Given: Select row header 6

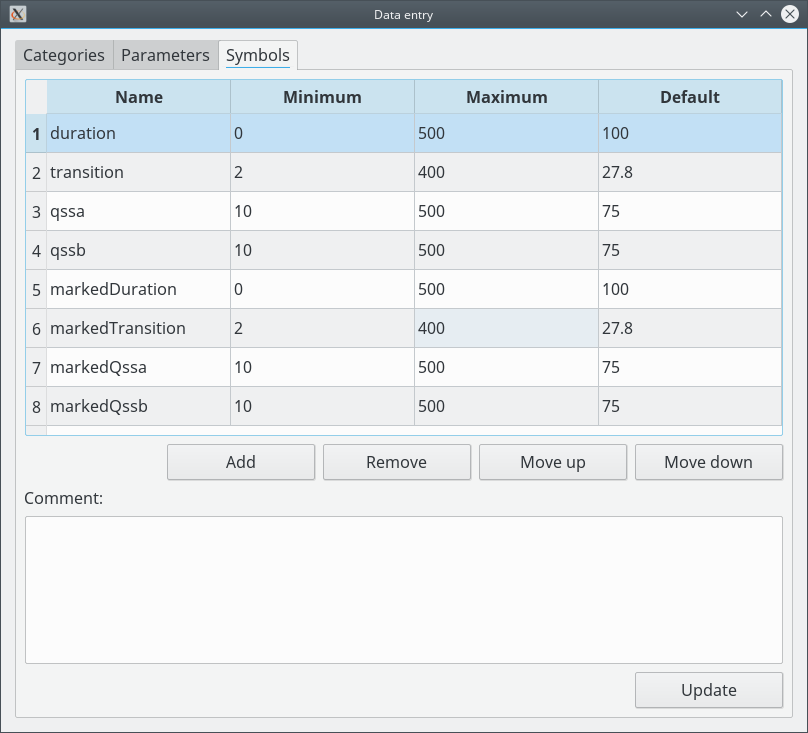Looking at the screenshot, I should click(x=36, y=328).
